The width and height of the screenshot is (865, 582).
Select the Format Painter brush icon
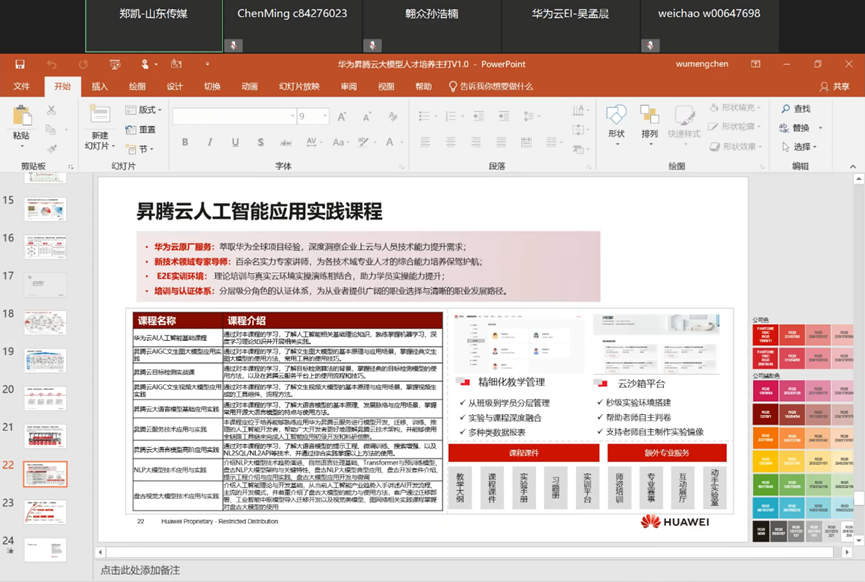coord(52,148)
